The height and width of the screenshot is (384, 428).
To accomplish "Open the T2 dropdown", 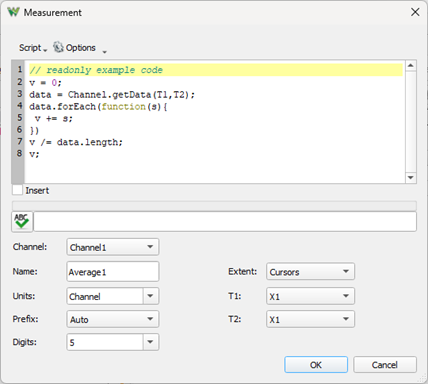I will click(x=310, y=319).
